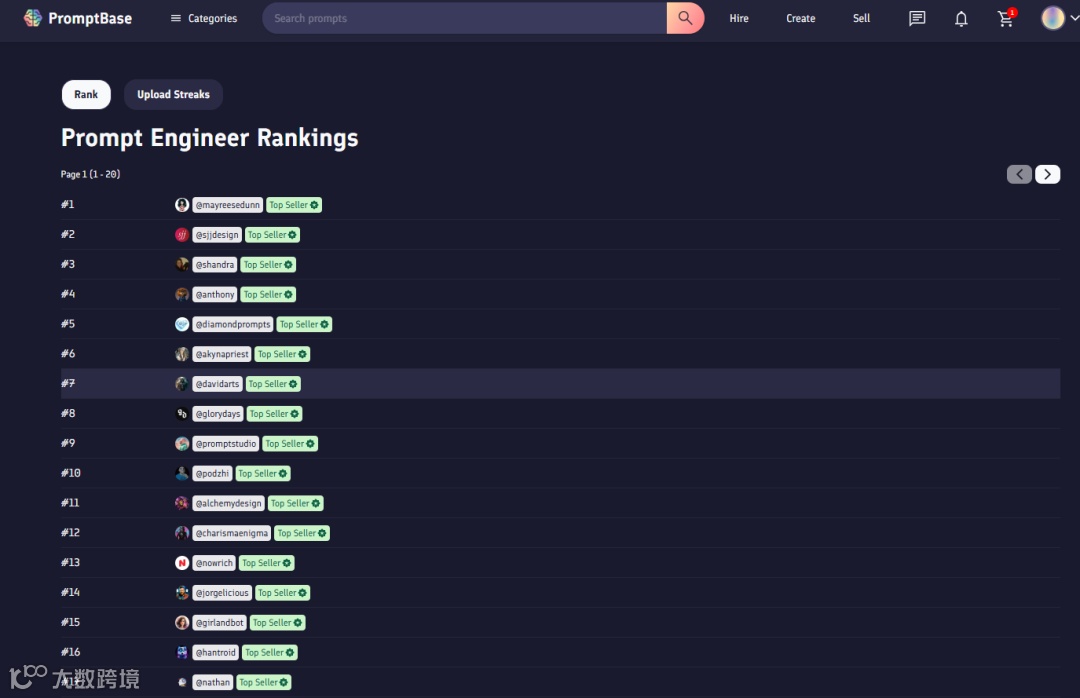
Task: Open the Categories hamburger menu
Action: pyautogui.click(x=204, y=19)
